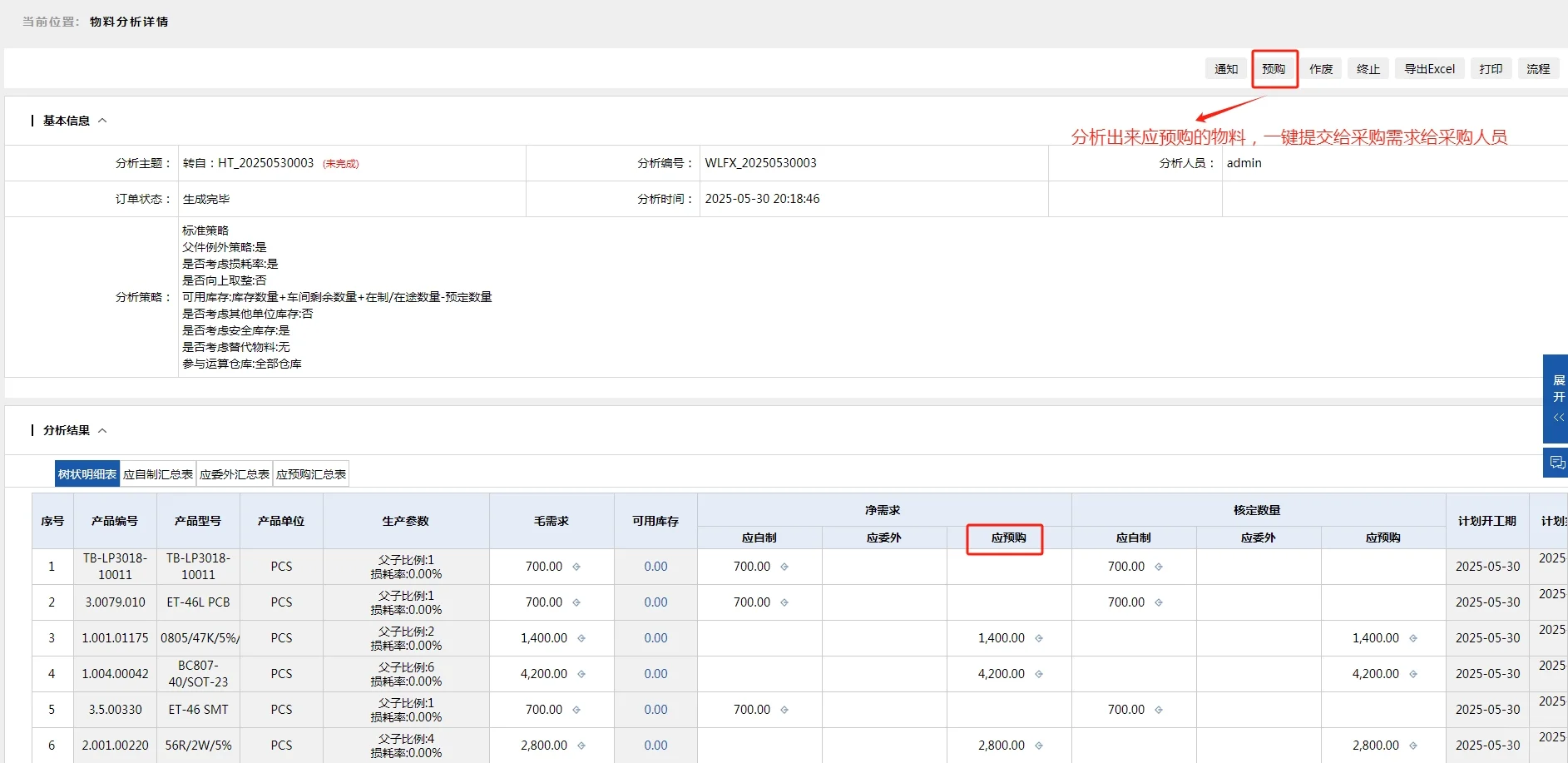
Task: Click 核定数量 应预购 icon in 2.001.00220 row
Action: tap(1413, 746)
